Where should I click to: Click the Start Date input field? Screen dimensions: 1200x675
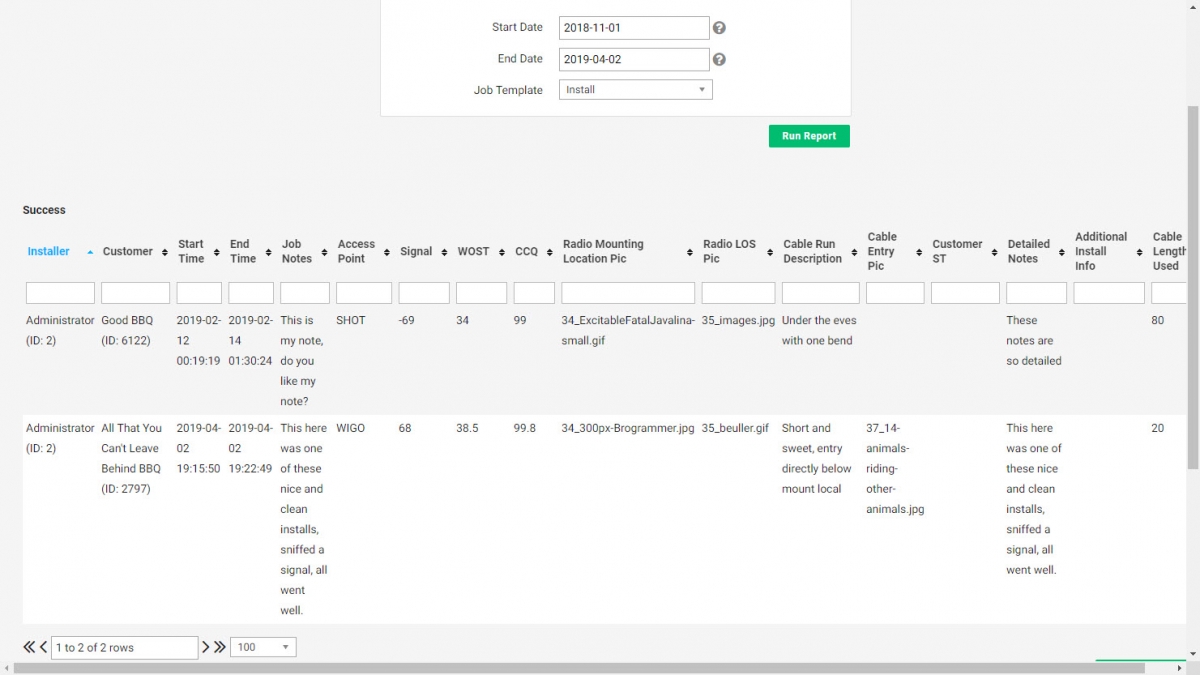point(634,28)
